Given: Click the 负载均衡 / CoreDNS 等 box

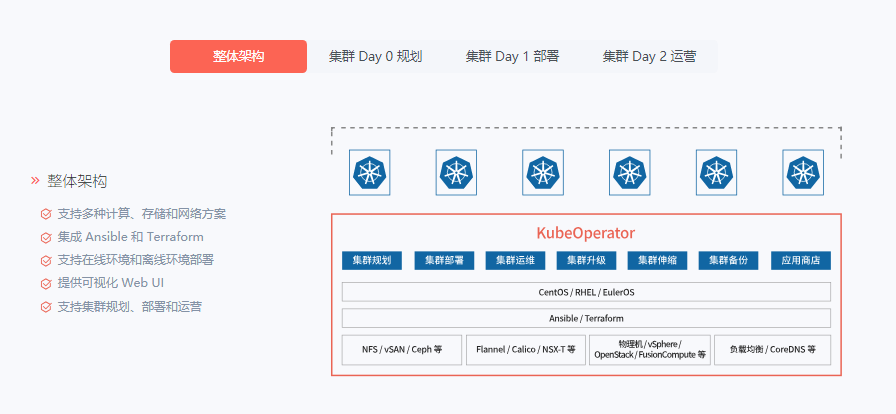Looking at the screenshot, I should 773,350.
